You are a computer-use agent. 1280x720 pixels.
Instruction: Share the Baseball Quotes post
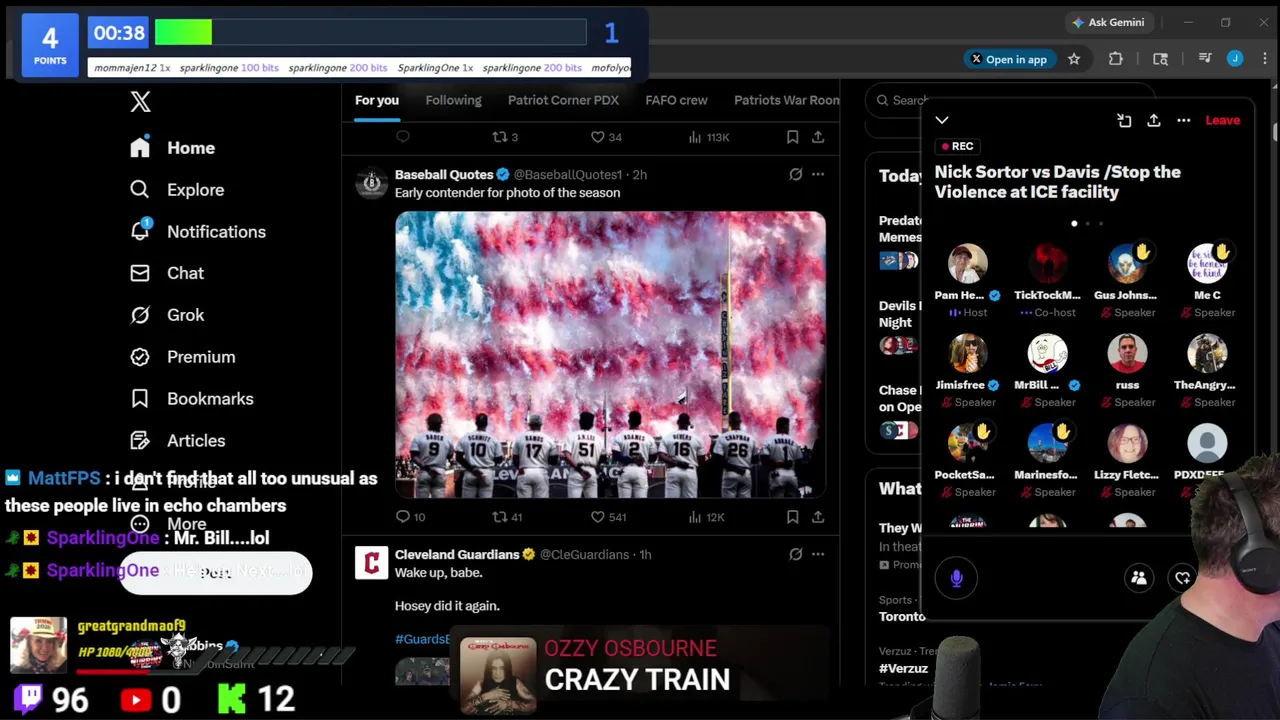818,517
